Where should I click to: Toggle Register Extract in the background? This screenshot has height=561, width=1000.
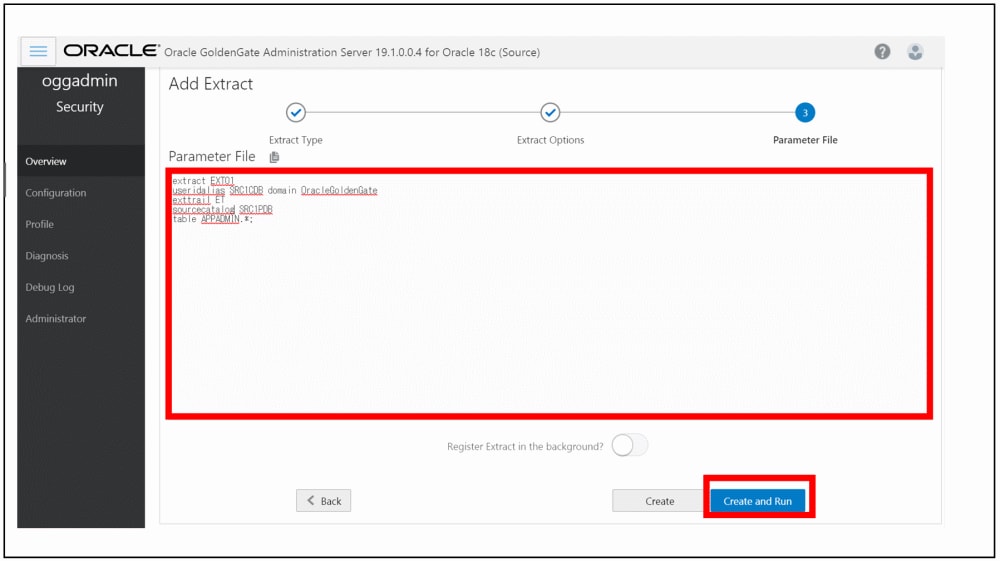pos(629,446)
